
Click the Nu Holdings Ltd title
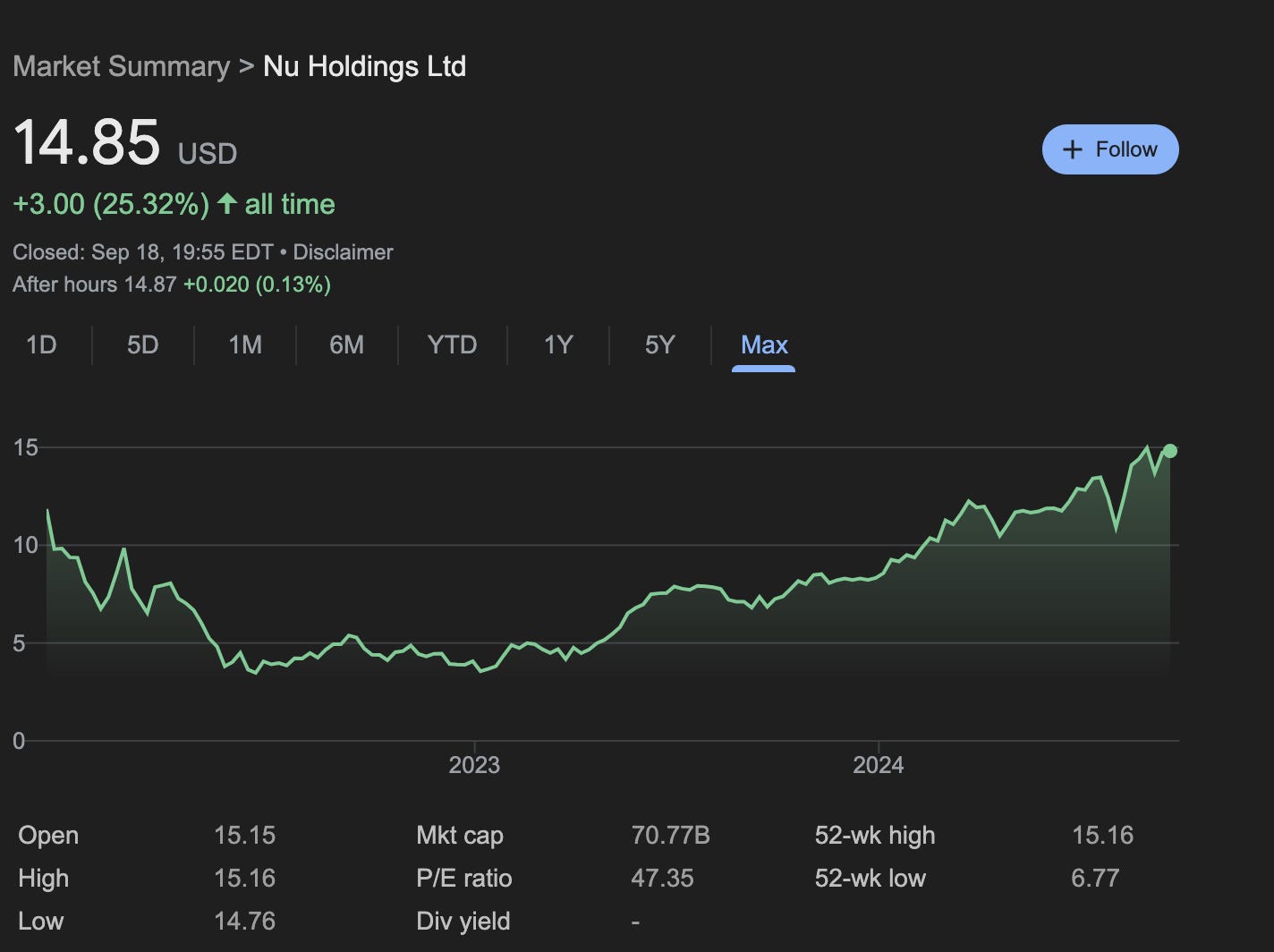point(364,66)
